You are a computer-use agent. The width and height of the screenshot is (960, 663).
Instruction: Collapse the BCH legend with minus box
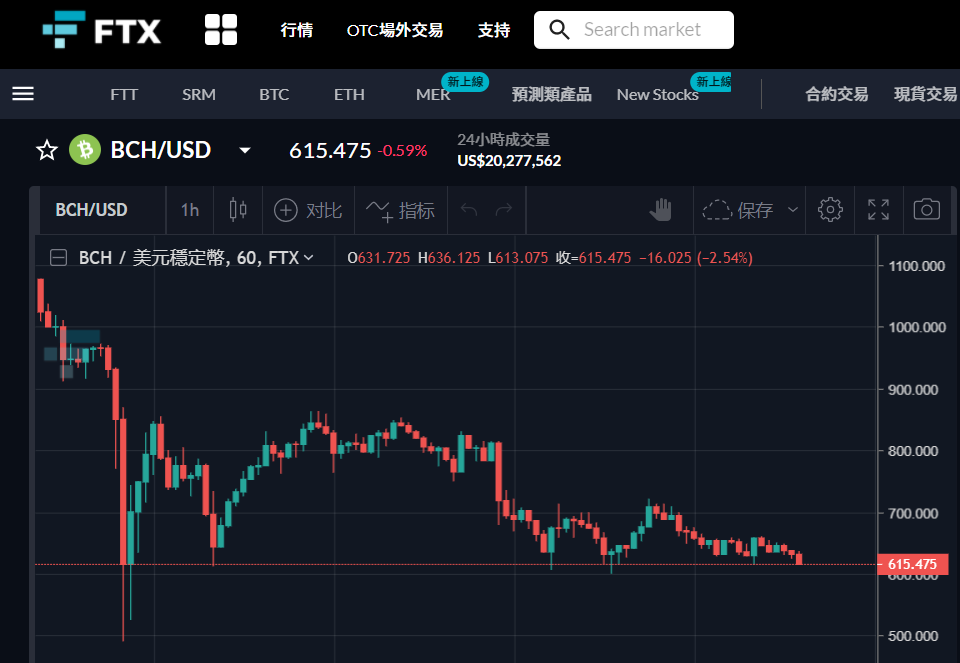(x=58, y=258)
